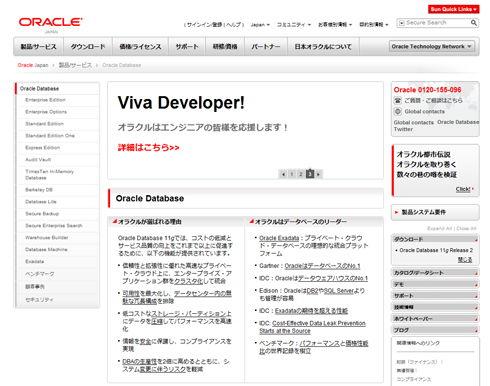Open the パートナー main menu
Image resolution: width=490 pixels, height=386 pixels.
click(x=266, y=47)
